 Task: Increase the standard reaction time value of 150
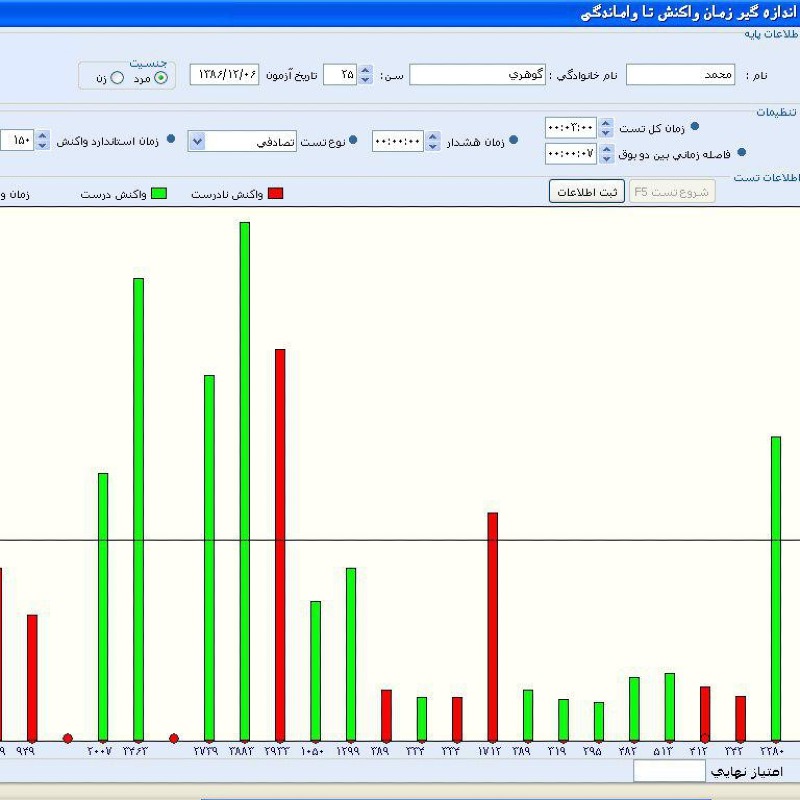tap(42, 136)
